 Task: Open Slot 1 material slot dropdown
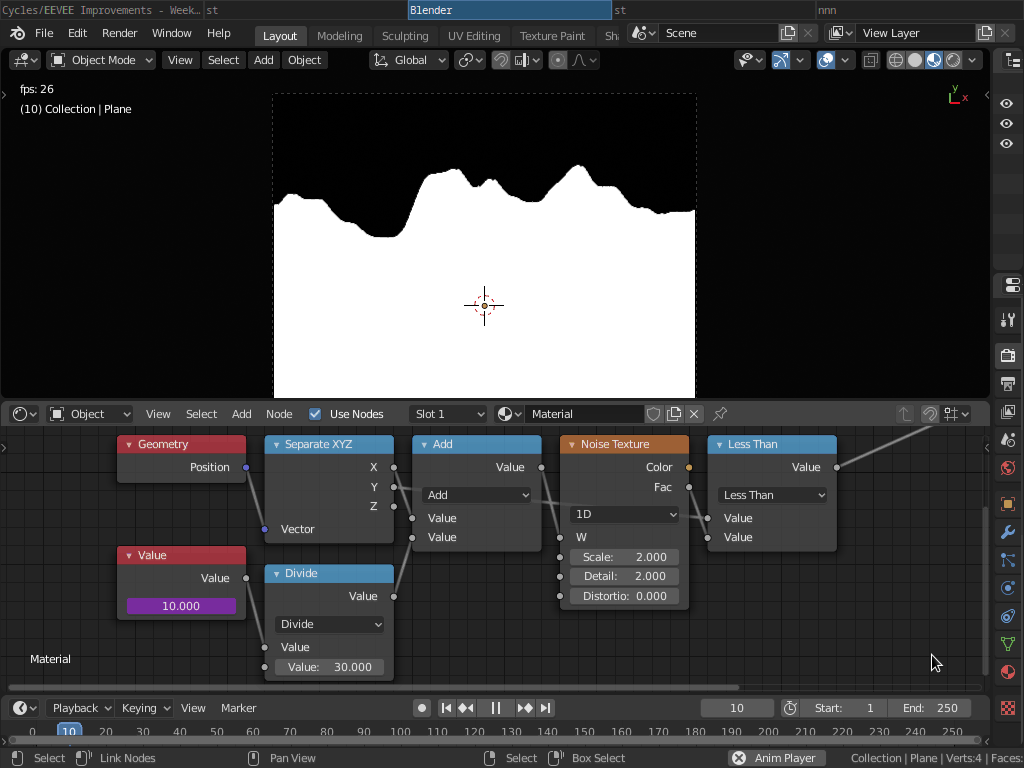pos(449,414)
